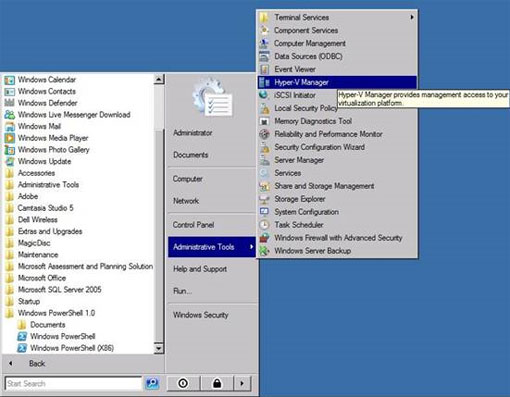Viewport: 510px width, 397px height.
Task: Click the lock computer button
Action: (217, 383)
